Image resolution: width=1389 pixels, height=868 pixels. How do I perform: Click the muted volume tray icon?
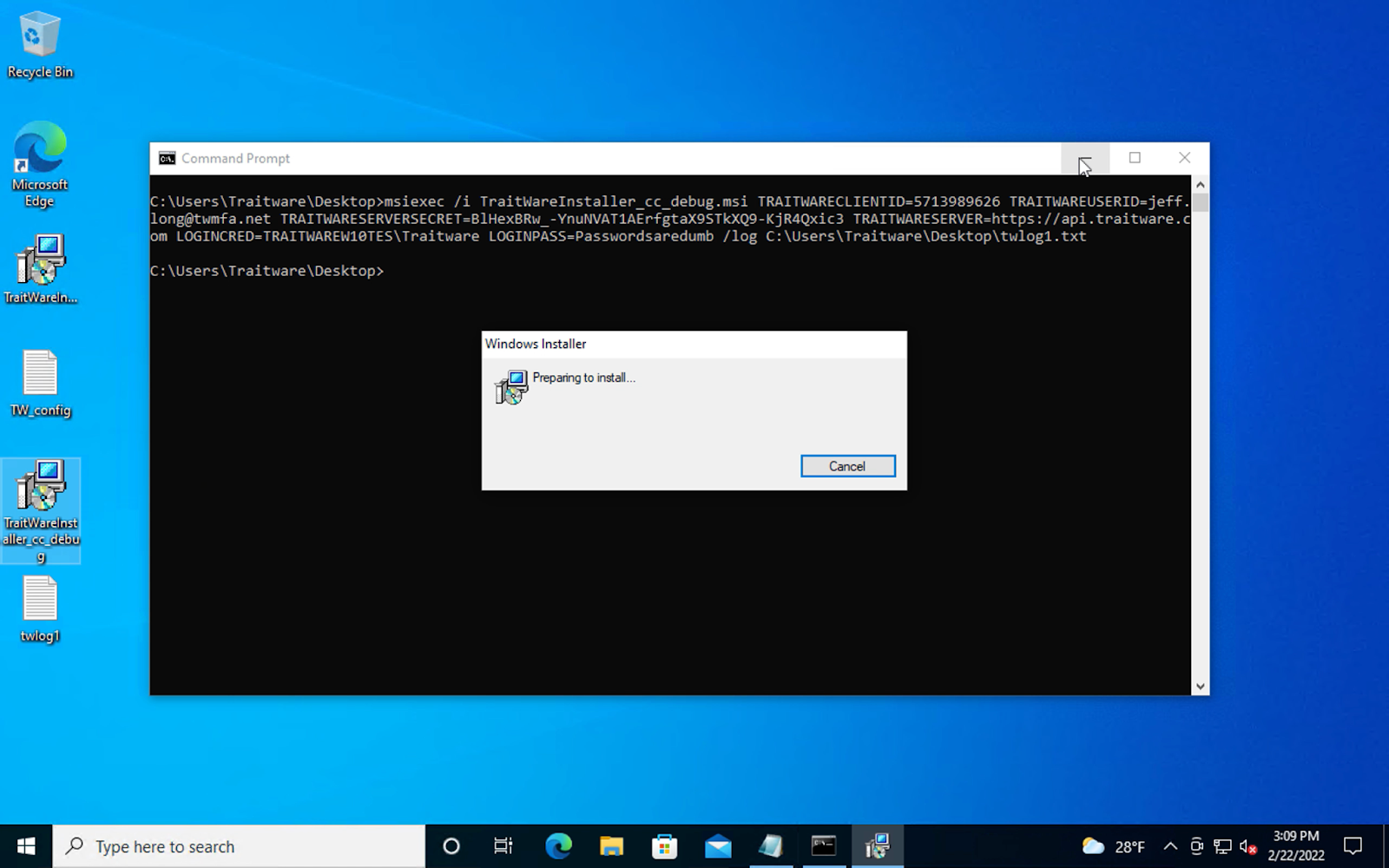1248,846
